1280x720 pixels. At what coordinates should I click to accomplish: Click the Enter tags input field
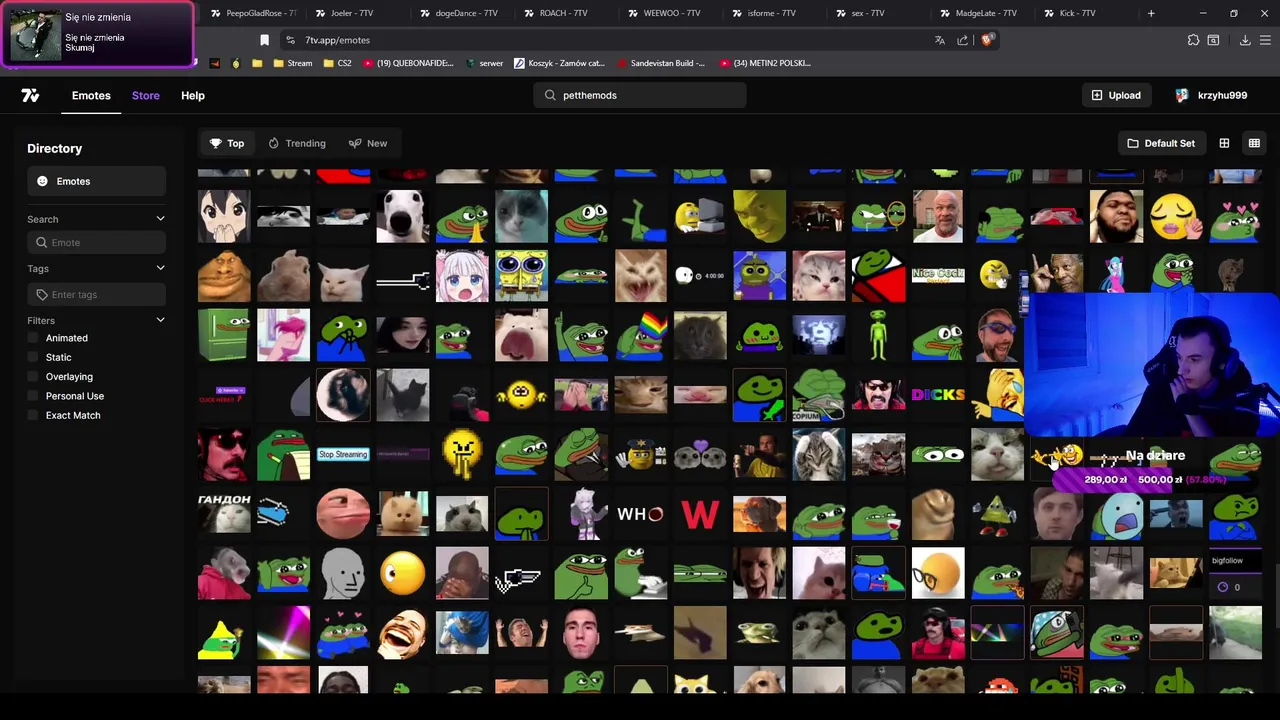coord(96,294)
